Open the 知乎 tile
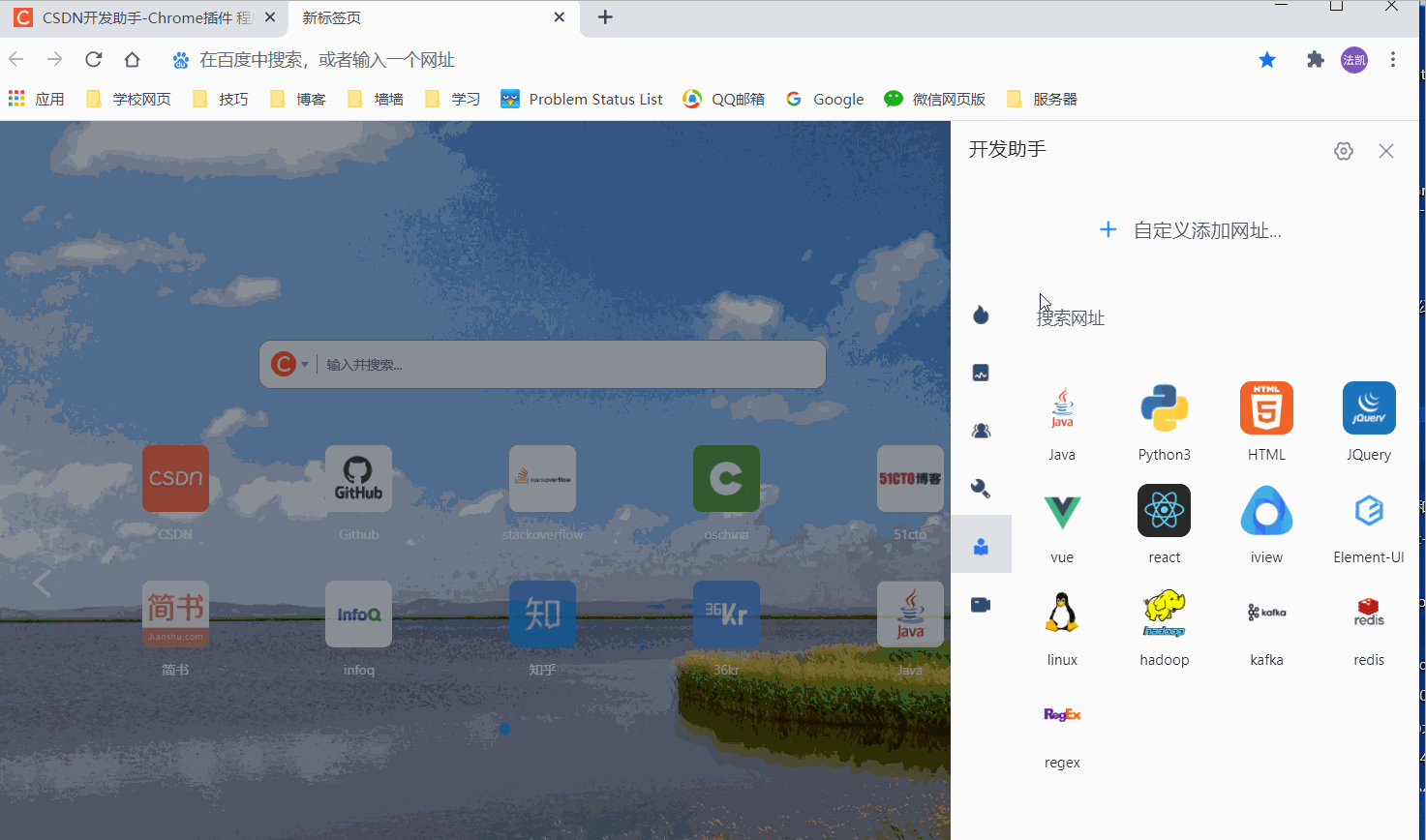Viewport: 1426px width, 840px height. [542, 614]
